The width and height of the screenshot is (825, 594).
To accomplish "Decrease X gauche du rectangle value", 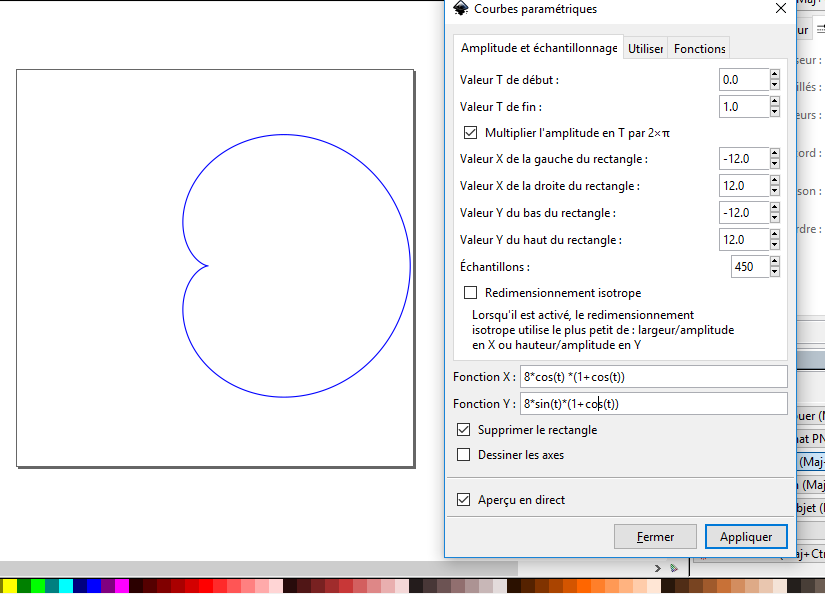I will pos(774,164).
